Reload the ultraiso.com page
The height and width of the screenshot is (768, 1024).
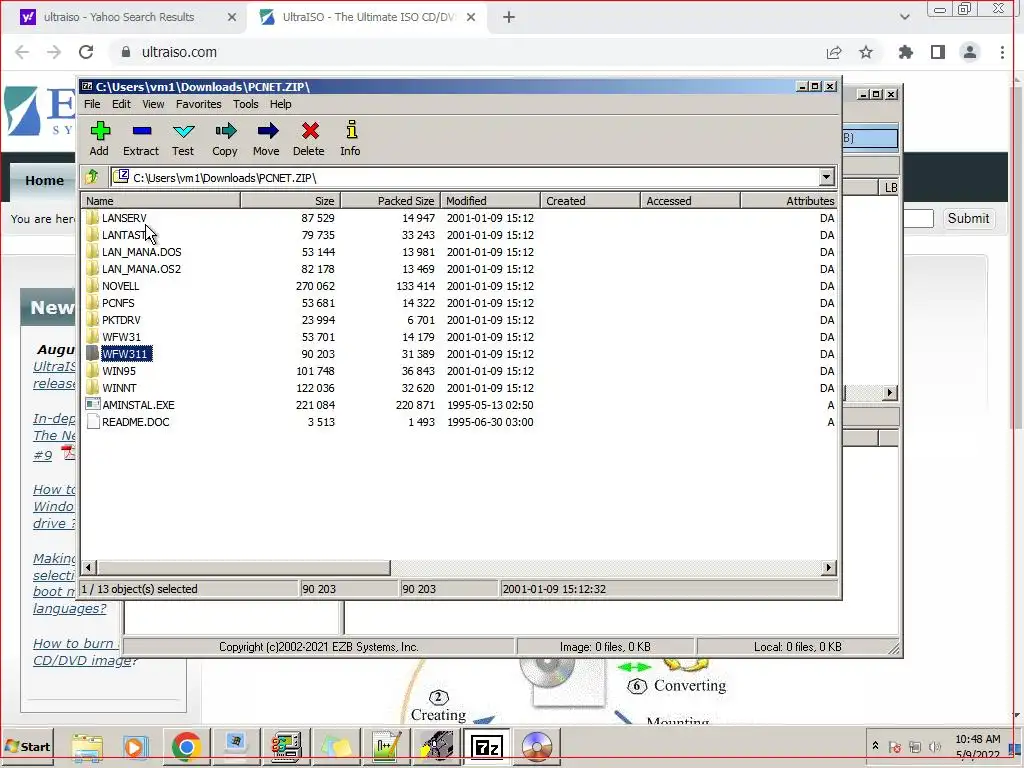click(x=86, y=52)
